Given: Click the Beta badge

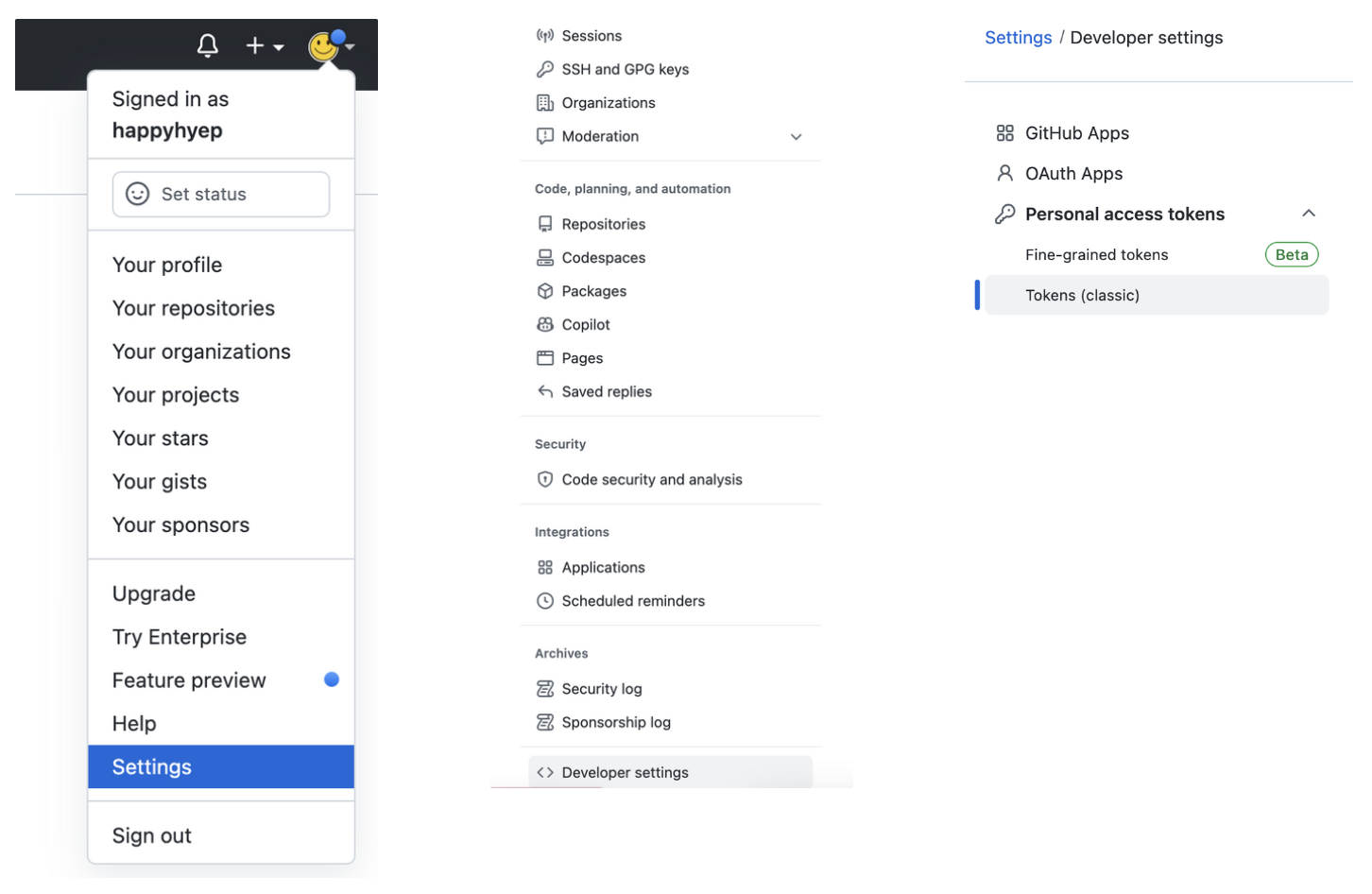Looking at the screenshot, I should click(x=1292, y=254).
